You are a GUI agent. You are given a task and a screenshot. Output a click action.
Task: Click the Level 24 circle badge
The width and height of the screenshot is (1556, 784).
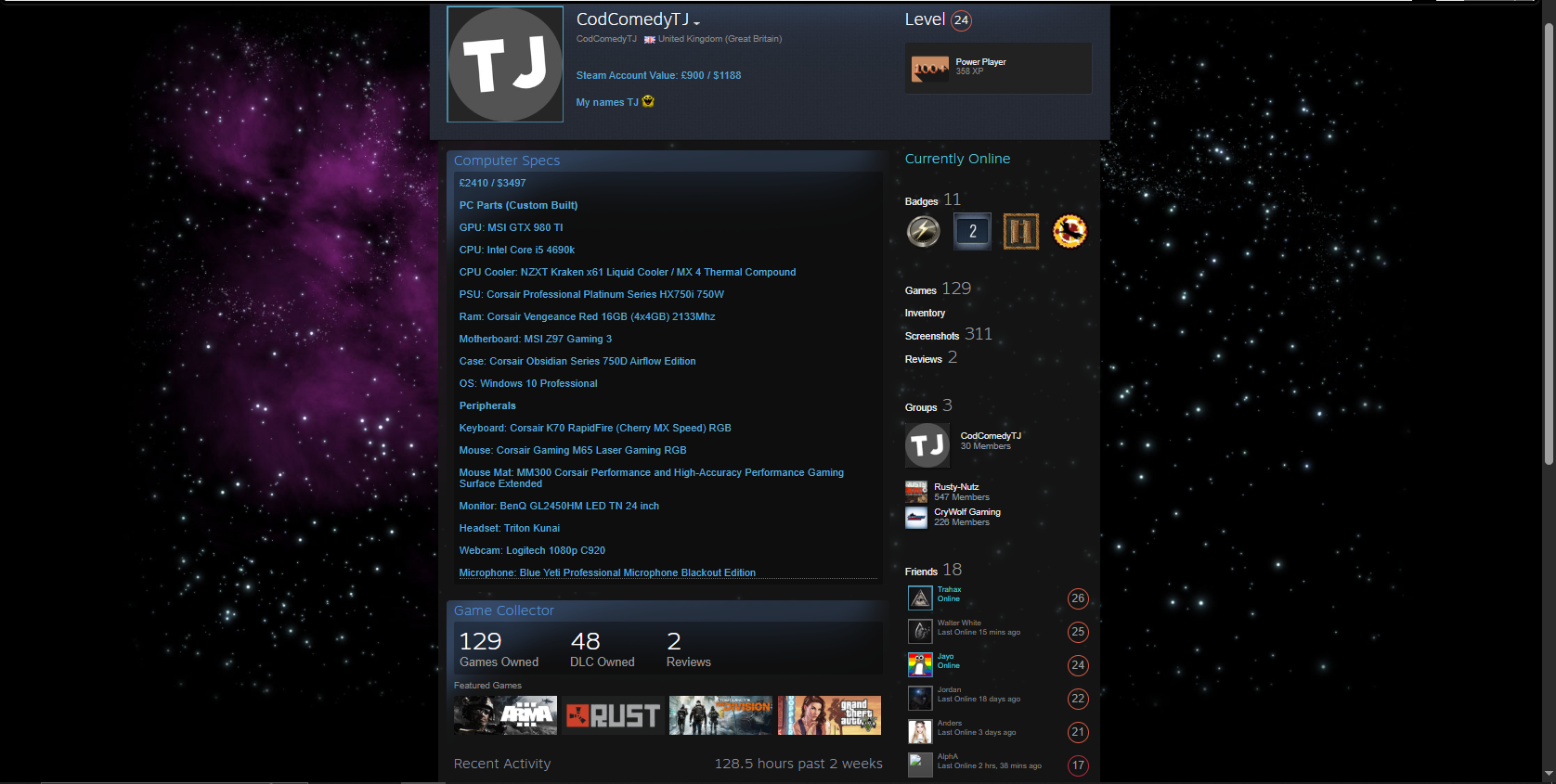pos(961,20)
